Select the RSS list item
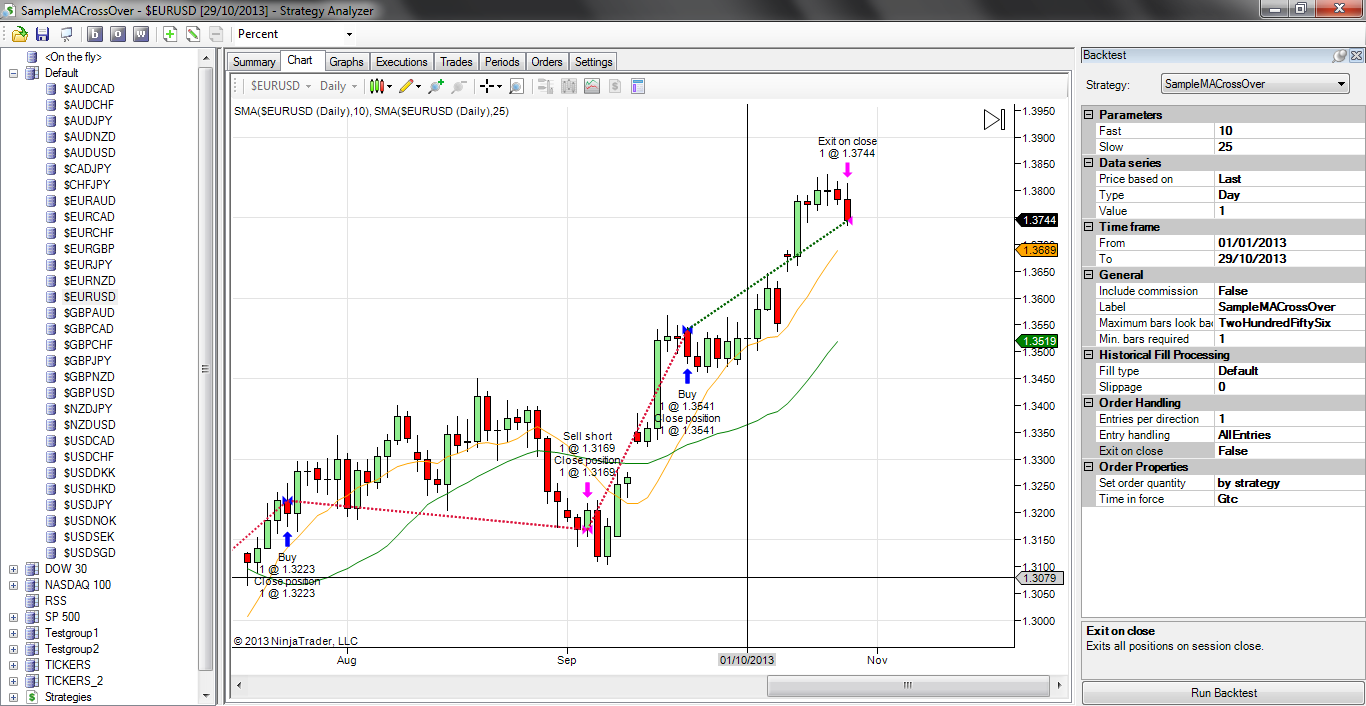Screen dimensions: 1366x706 (x=56, y=601)
